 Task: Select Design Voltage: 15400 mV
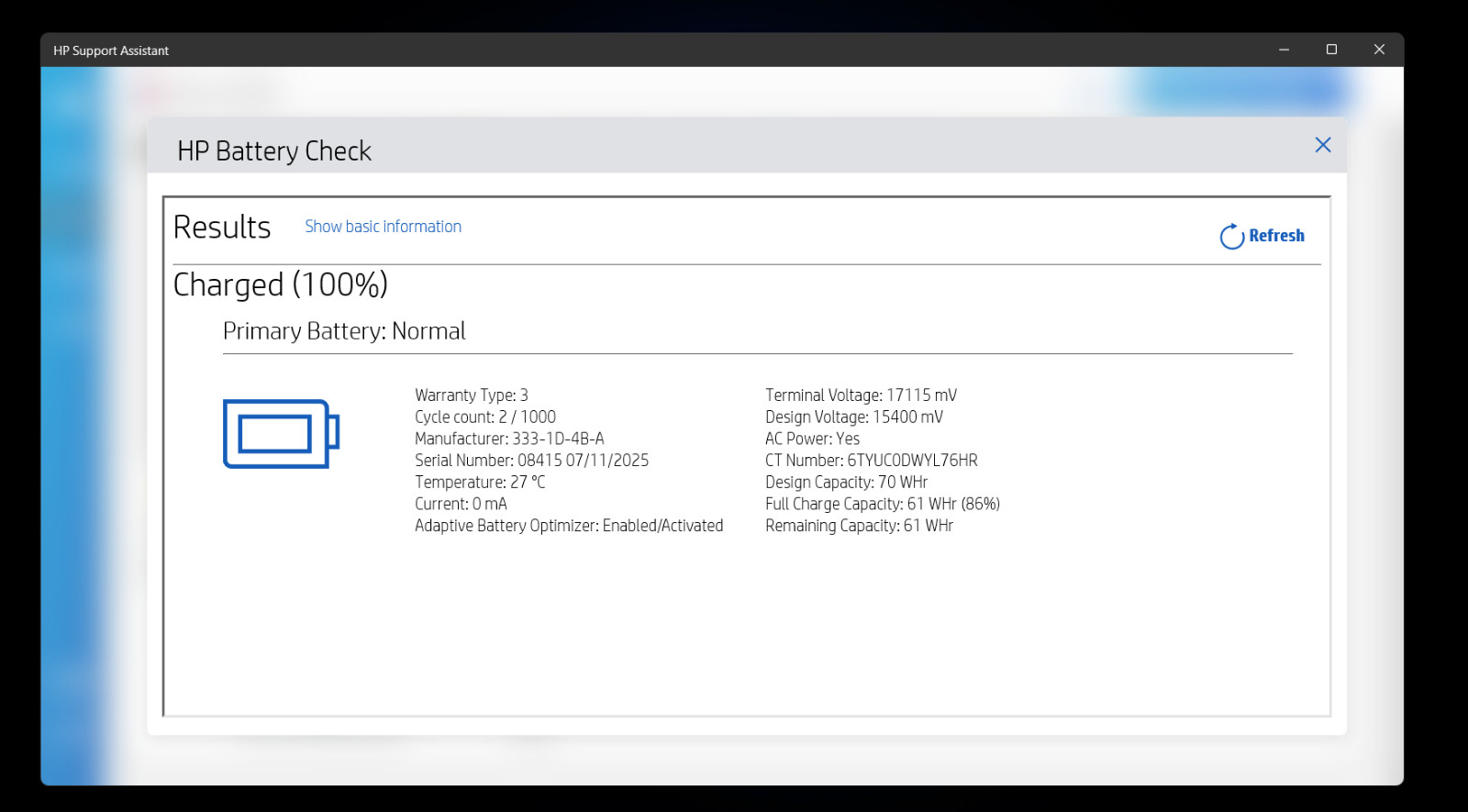click(x=854, y=417)
